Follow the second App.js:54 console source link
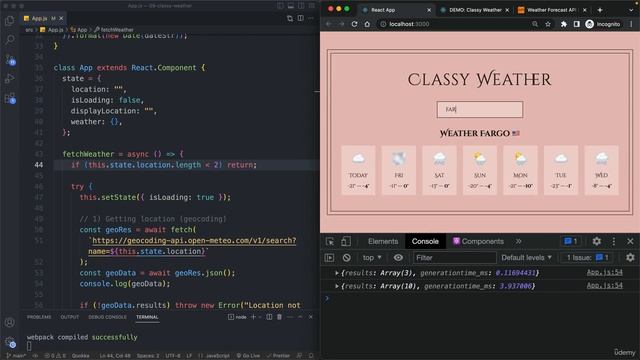Screen dimensions: 640x360 point(604,286)
